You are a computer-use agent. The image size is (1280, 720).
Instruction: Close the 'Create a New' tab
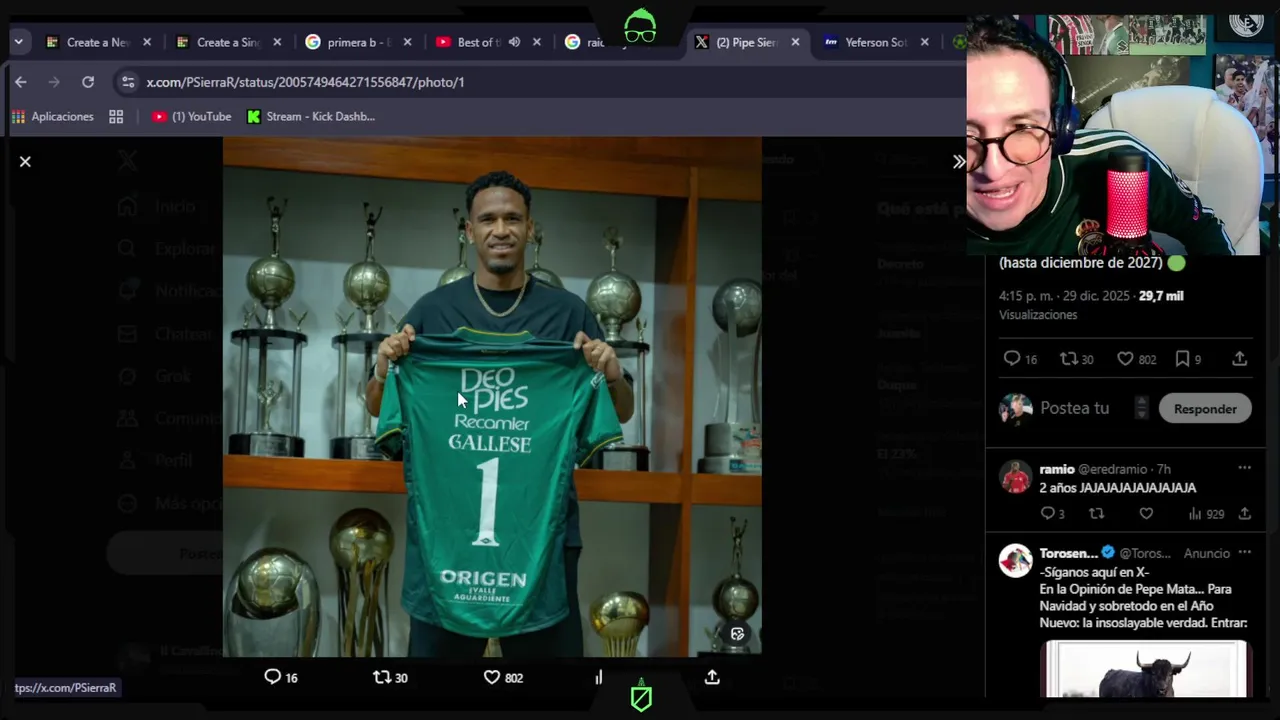tap(147, 42)
